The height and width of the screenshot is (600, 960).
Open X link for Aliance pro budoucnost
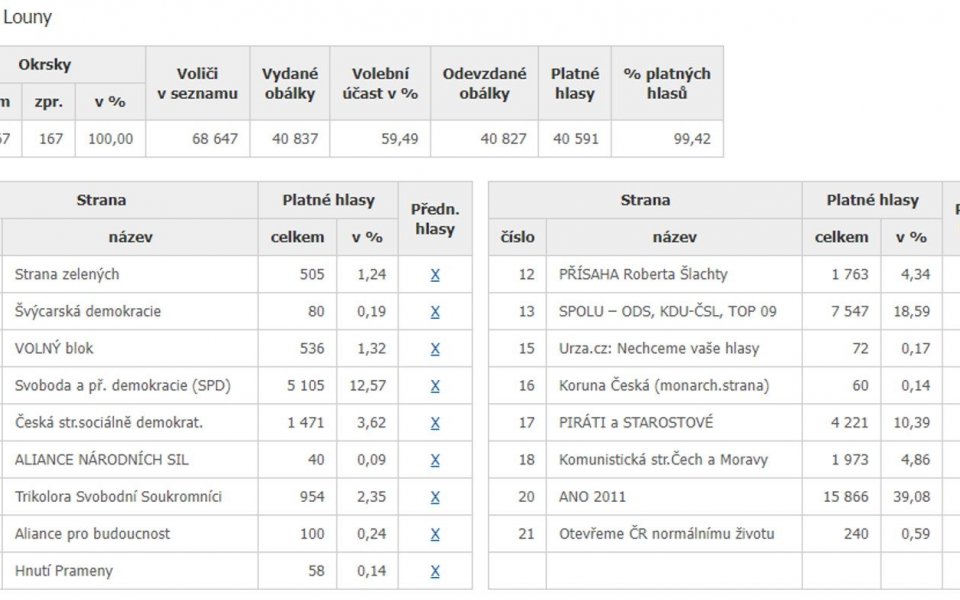point(435,534)
